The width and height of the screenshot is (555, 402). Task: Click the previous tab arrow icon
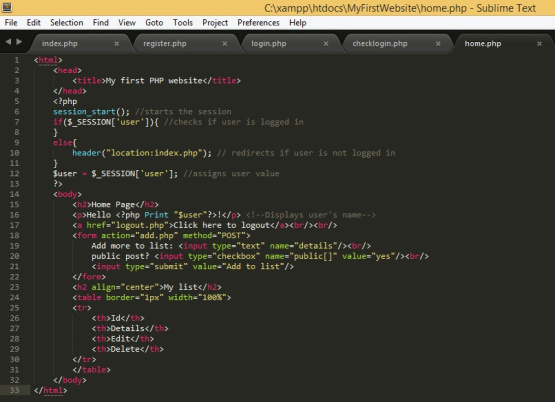(8, 42)
